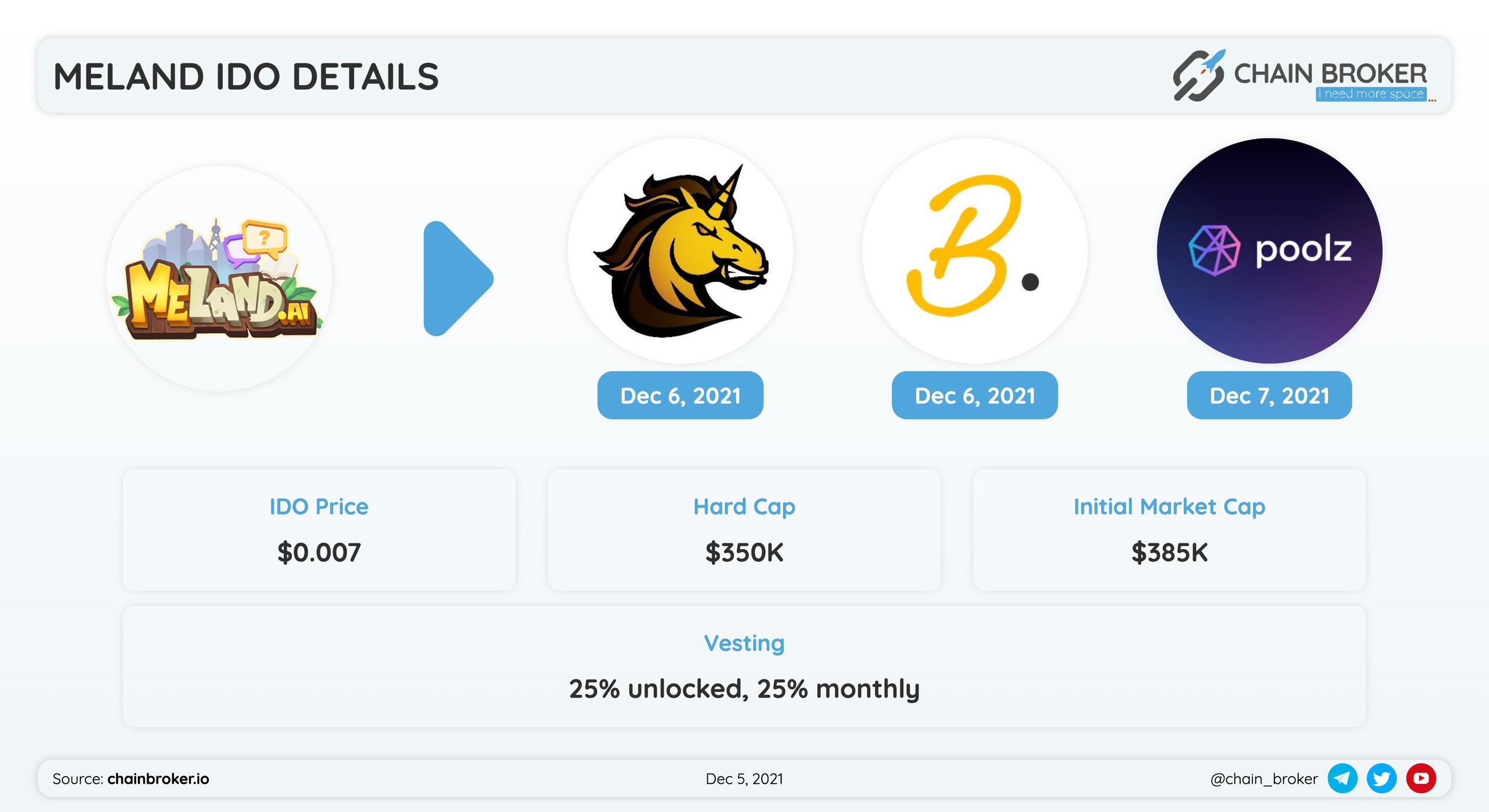Open the chainbroker.io source link
The height and width of the screenshot is (812, 1489).
158,779
